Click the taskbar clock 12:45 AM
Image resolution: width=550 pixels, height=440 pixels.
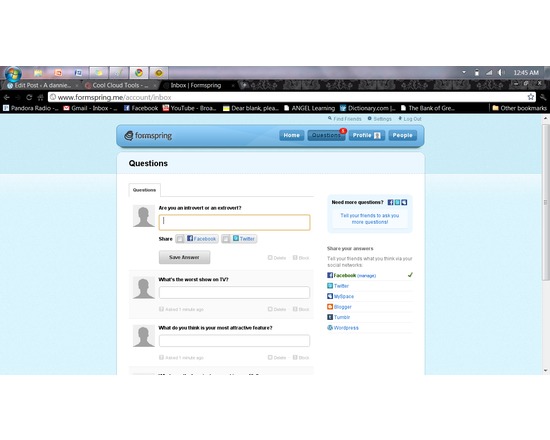click(526, 73)
